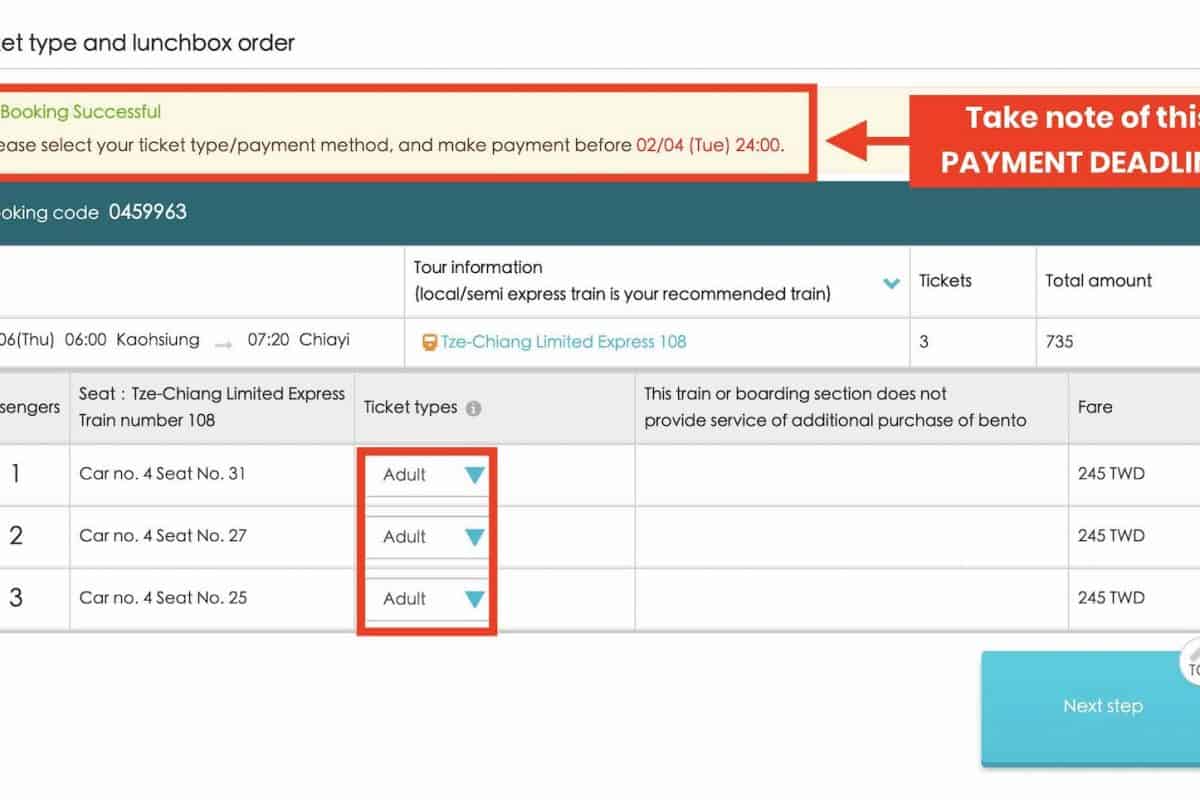The image size is (1200, 800).
Task: Open the Tze-Chiang Limited Express 108 link
Action: point(563,342)
